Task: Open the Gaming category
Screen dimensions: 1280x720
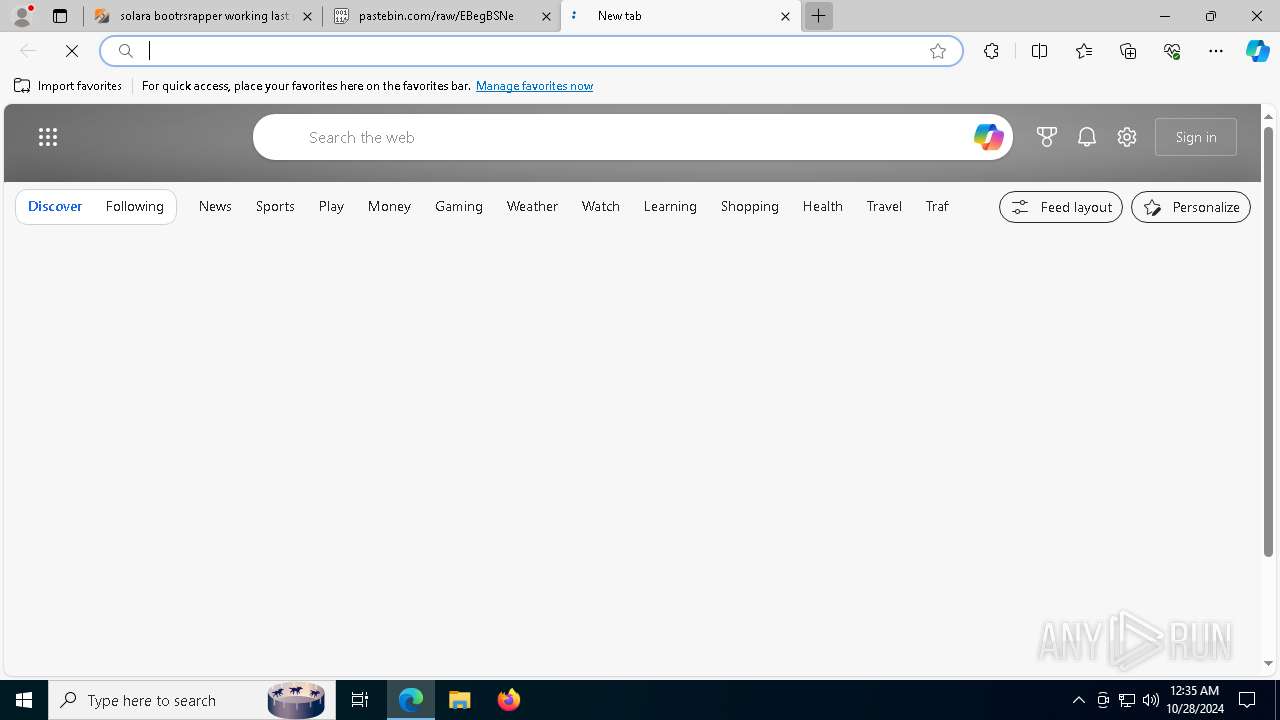Action: [x=459, y=206]
